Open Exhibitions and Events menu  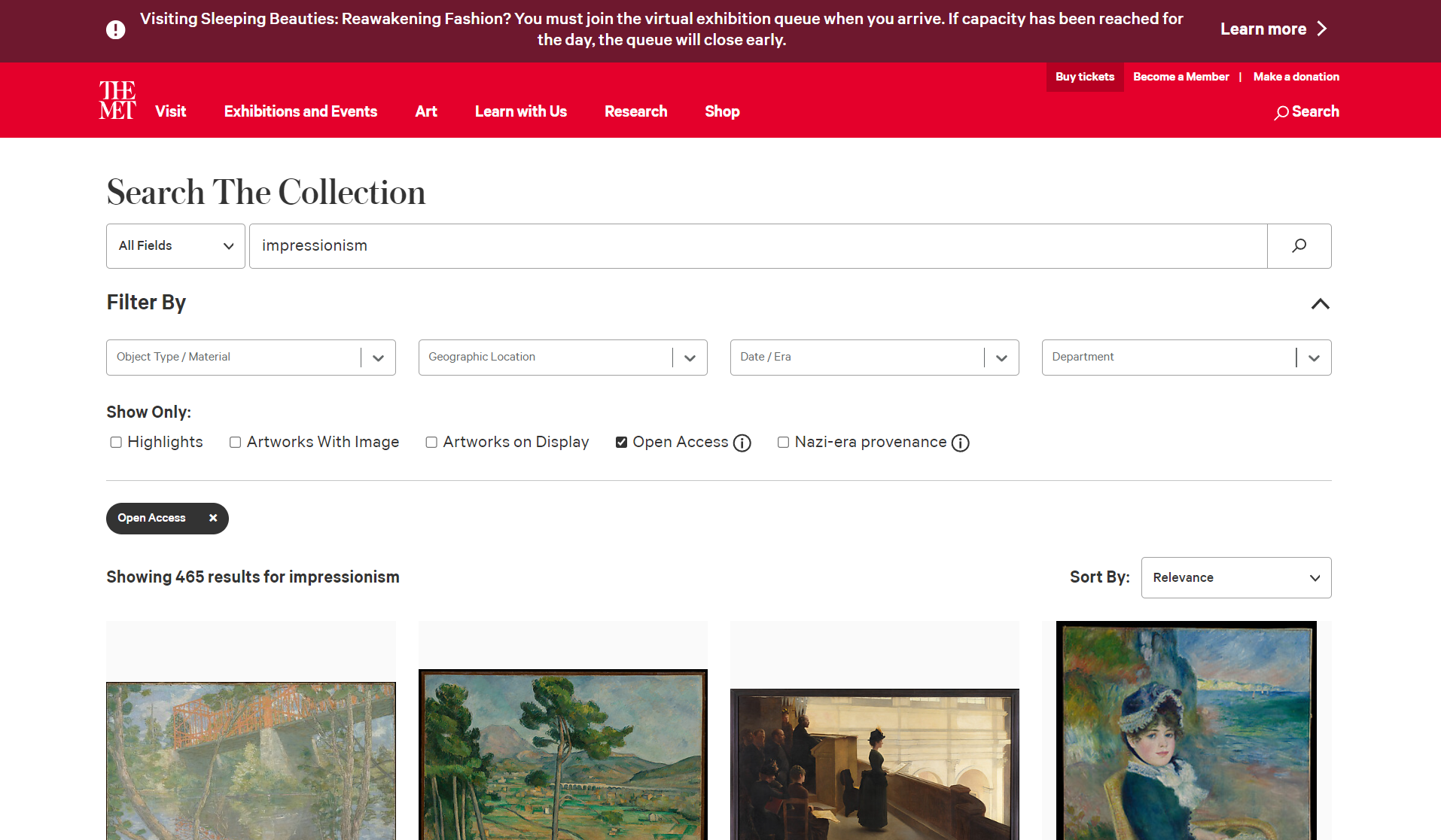(300, 111)
